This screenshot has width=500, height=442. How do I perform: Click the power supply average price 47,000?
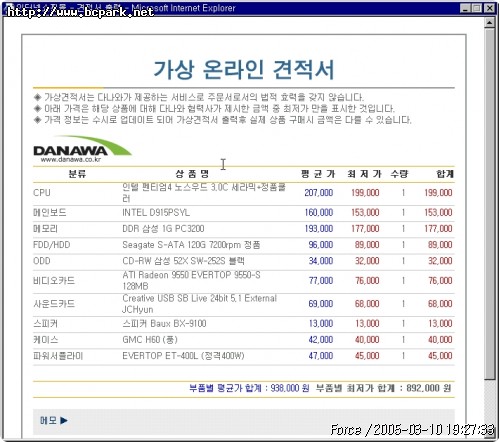tap(321, 356)
